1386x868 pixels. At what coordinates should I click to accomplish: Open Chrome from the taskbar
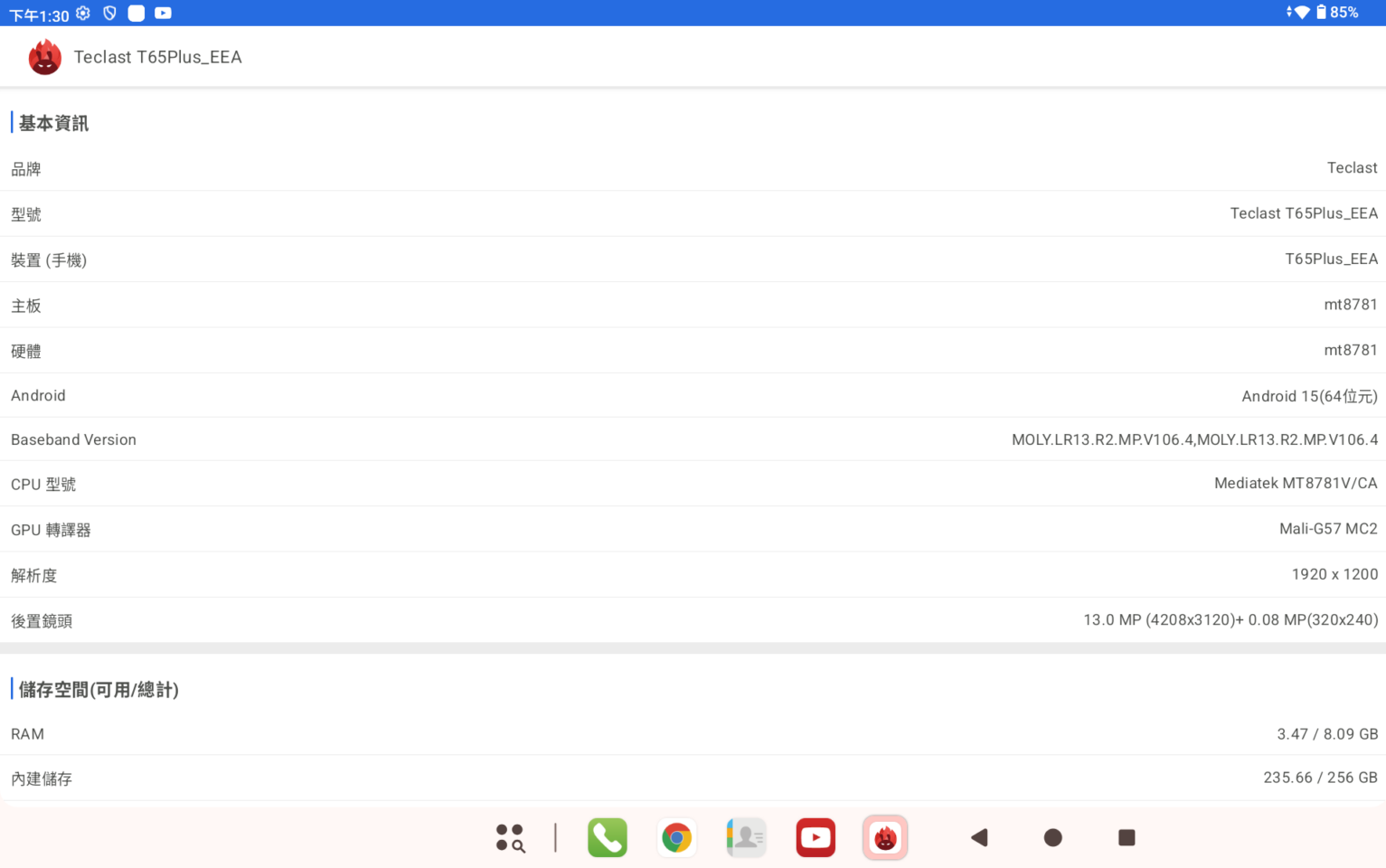tap(677, 838)
